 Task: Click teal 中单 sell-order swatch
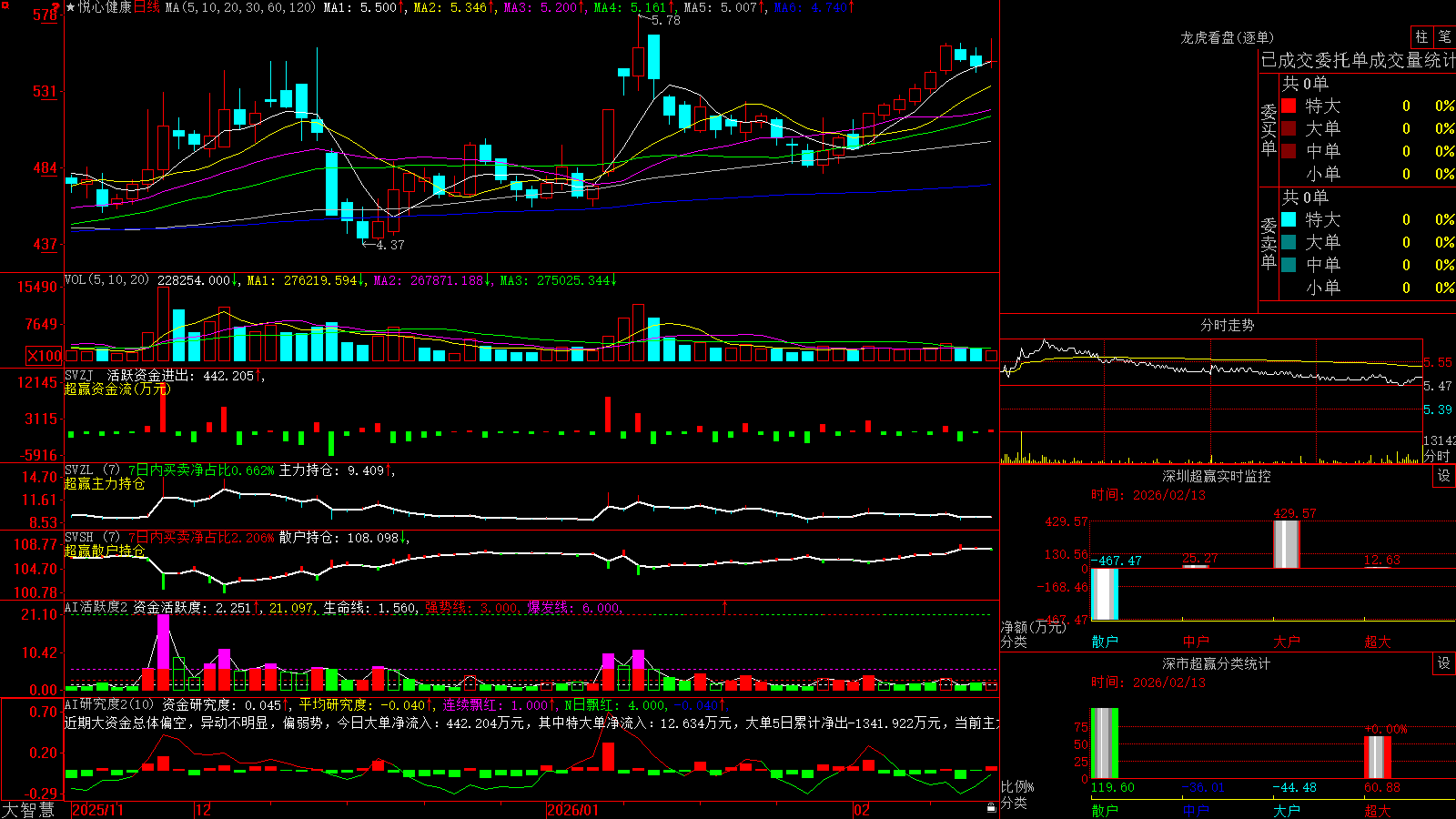click(1289, 265)
